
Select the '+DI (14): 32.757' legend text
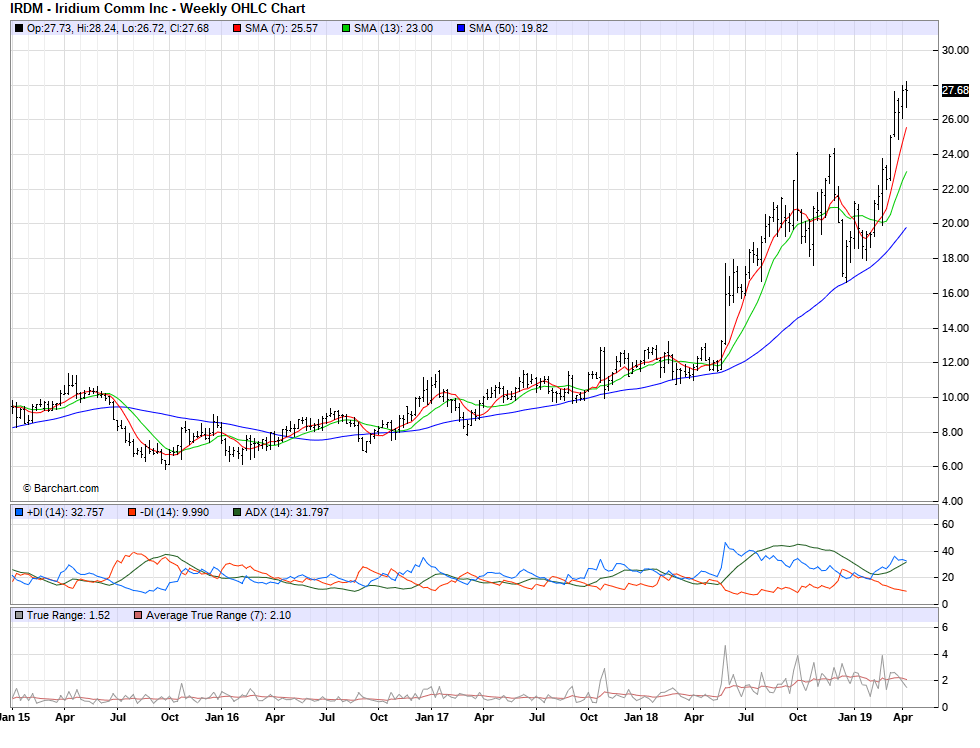pos(66,512)
